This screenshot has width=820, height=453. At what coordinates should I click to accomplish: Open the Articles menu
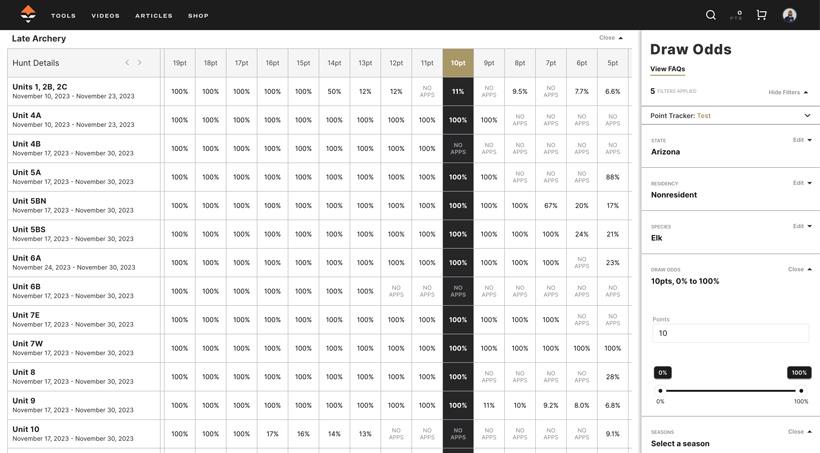[x=154, y=16]
